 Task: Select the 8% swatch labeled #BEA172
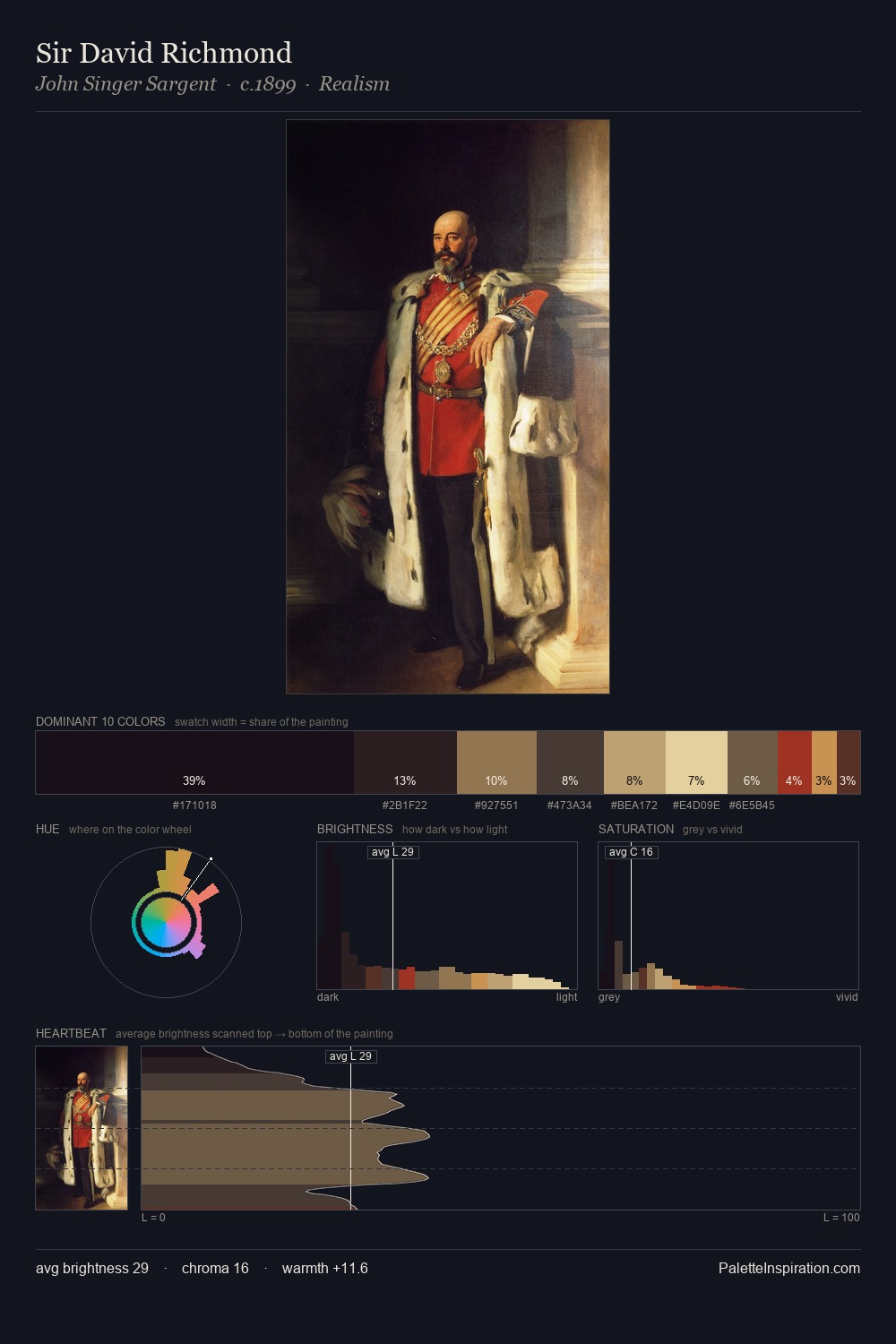(634, 762)
